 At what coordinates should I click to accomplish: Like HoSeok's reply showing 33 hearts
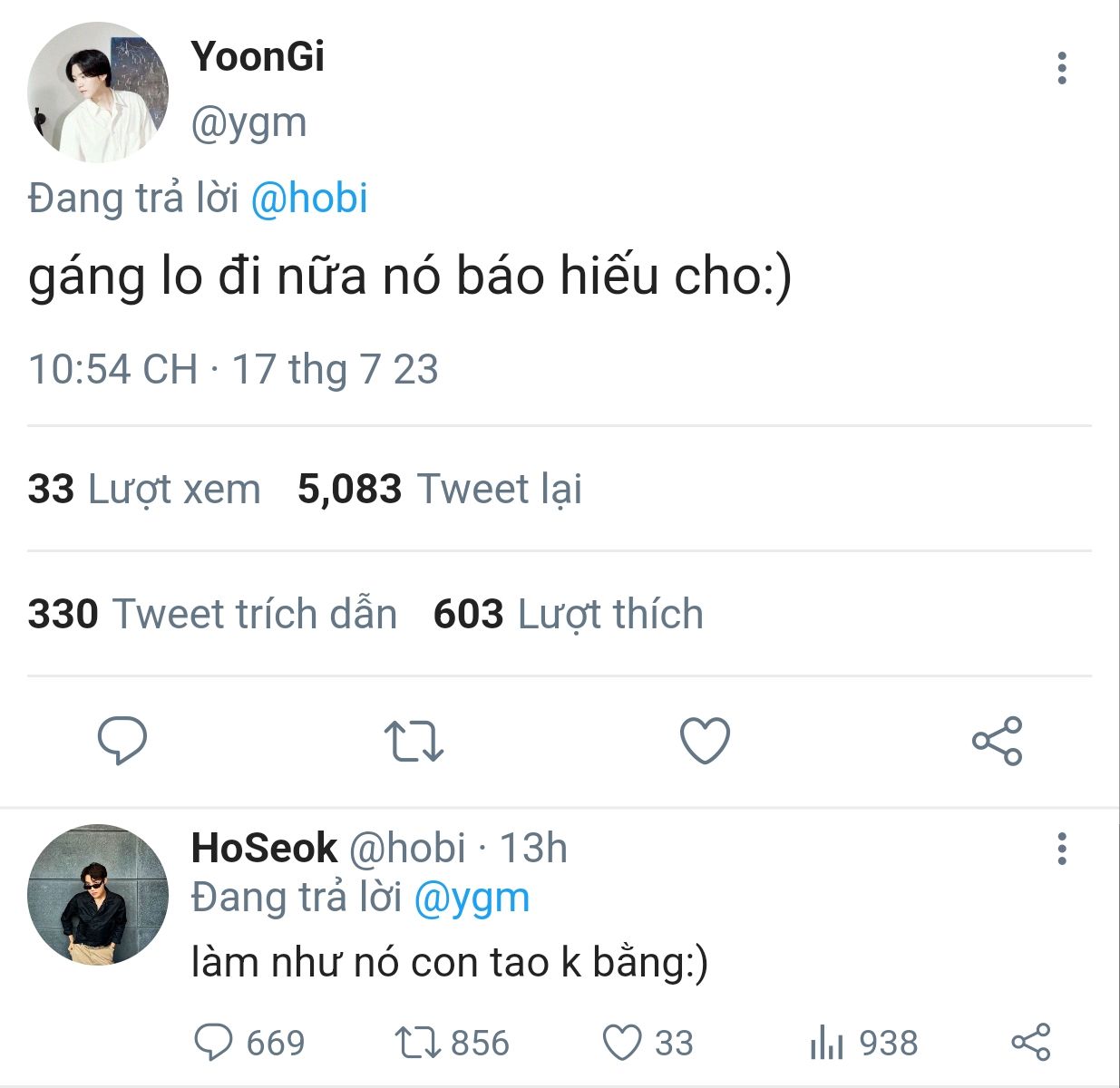pos(623,1043)
